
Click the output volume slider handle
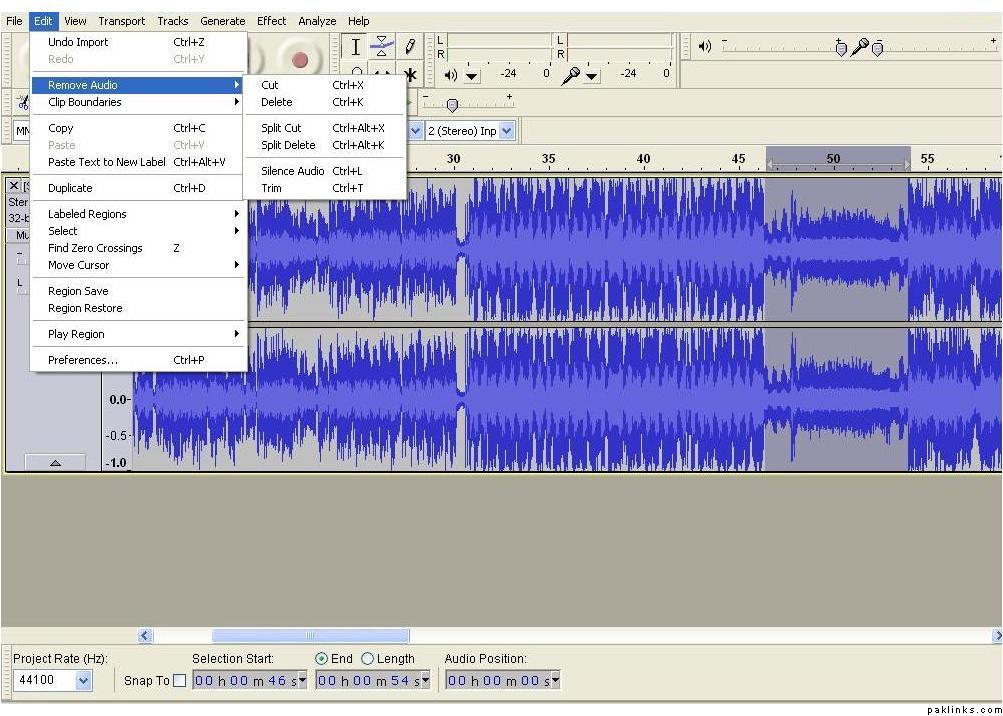(x=841, y=48)
